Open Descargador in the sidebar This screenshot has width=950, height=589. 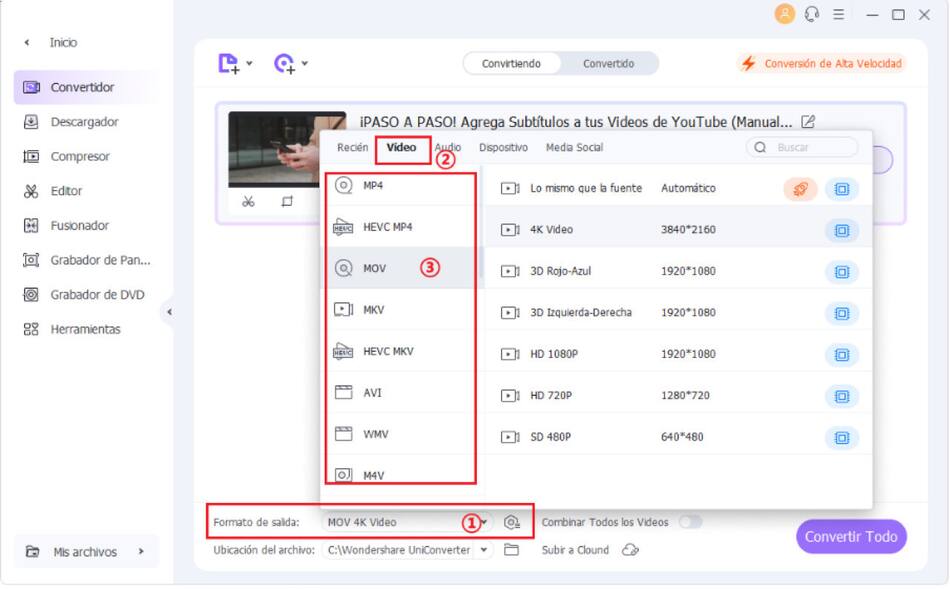[x=85, y=122]
